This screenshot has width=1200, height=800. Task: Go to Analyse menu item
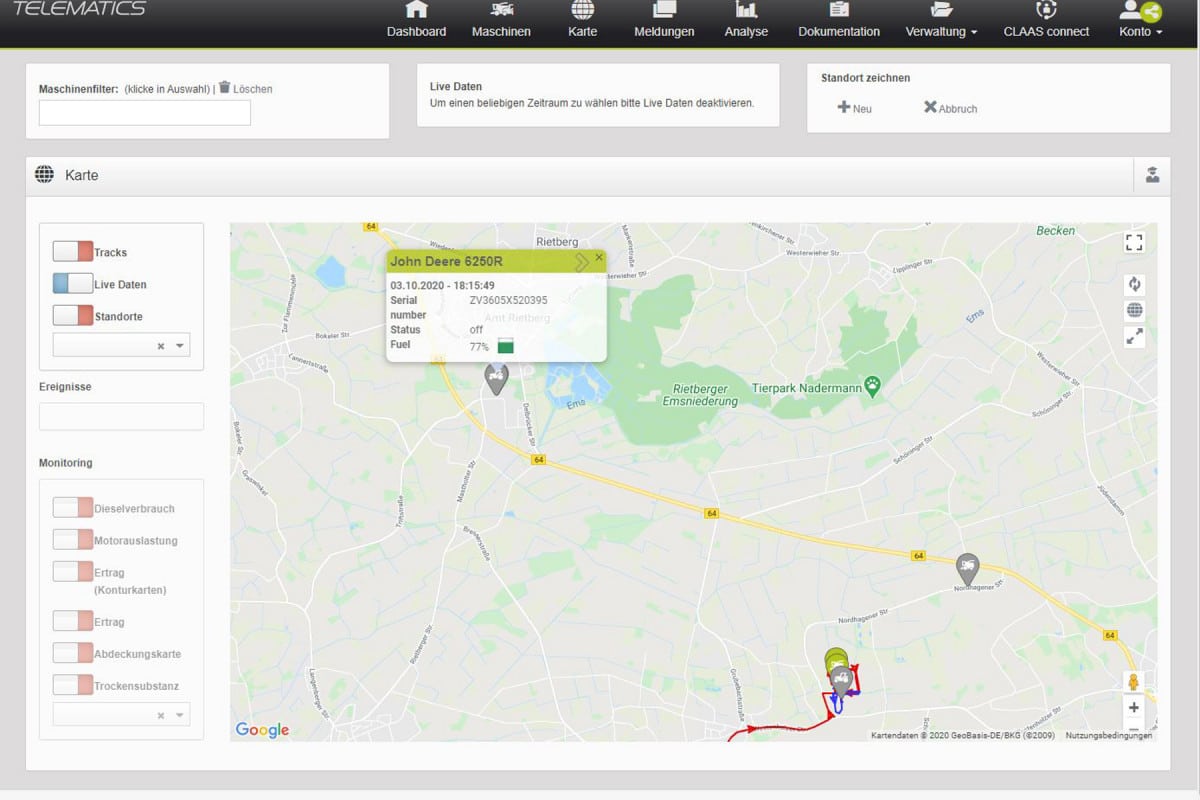coord(746,31)
